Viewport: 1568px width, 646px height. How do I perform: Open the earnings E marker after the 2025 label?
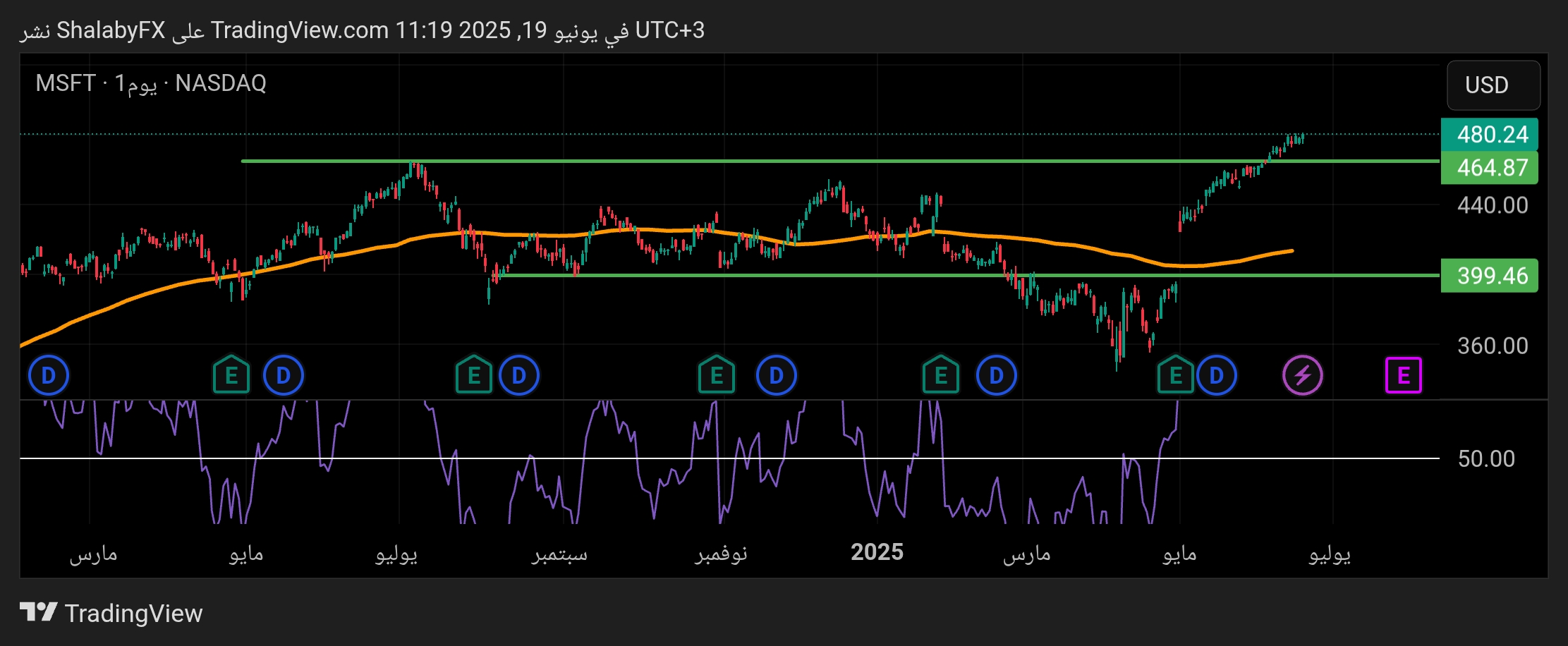(941, 375)
